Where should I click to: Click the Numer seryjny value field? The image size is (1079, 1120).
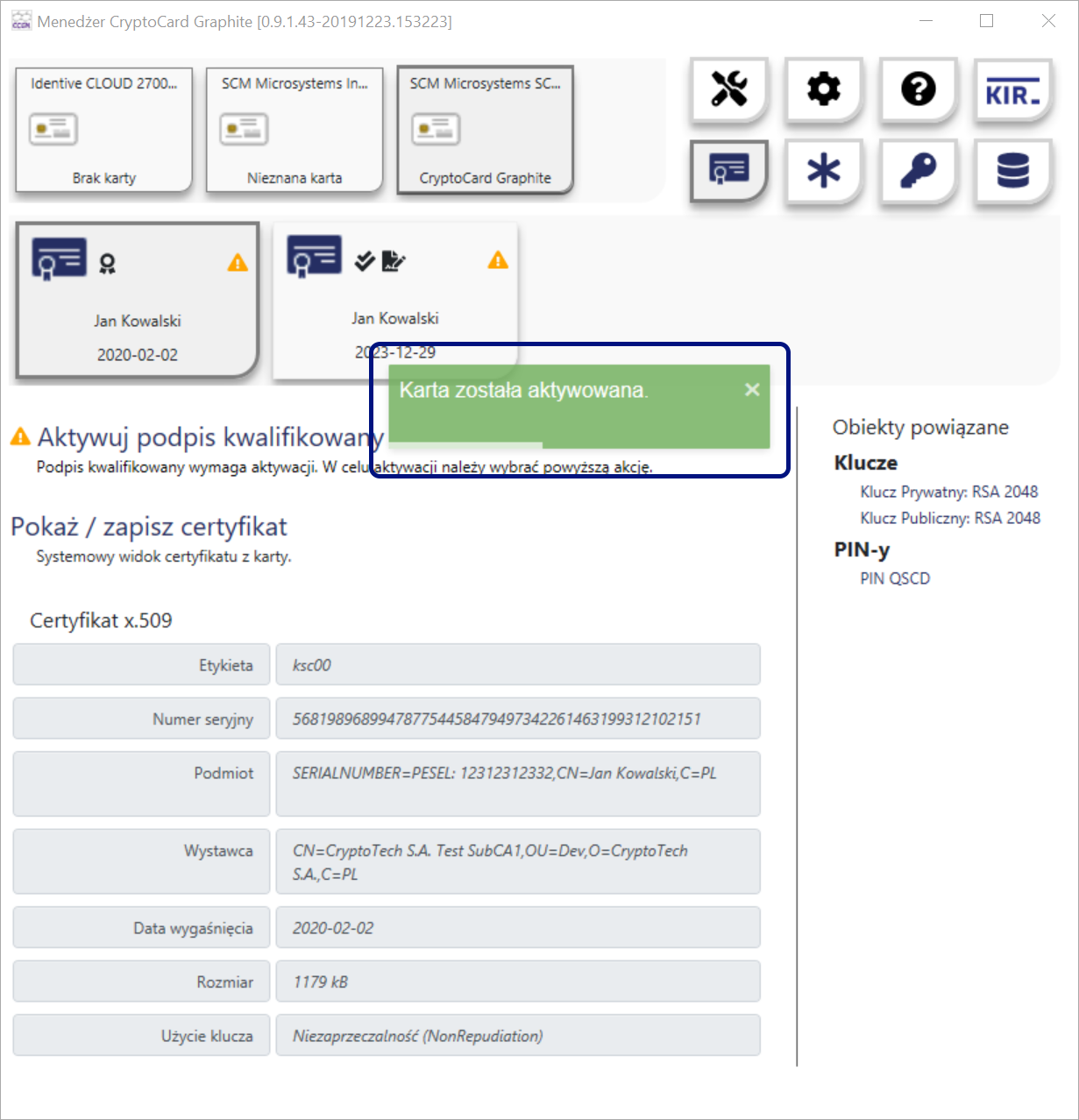(517, 719)
